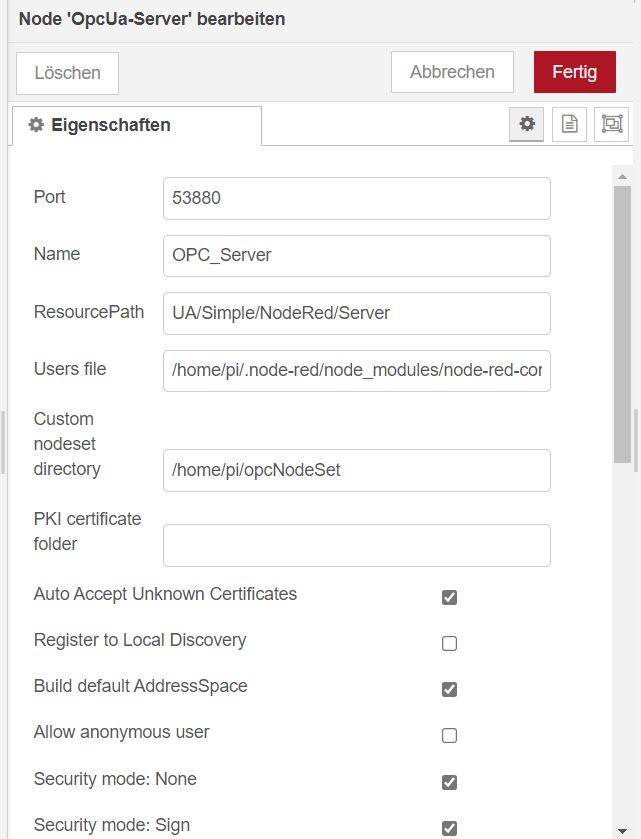Click the Löschen button
This screenshot has height=839, width=641.
(x=66, y=72)
